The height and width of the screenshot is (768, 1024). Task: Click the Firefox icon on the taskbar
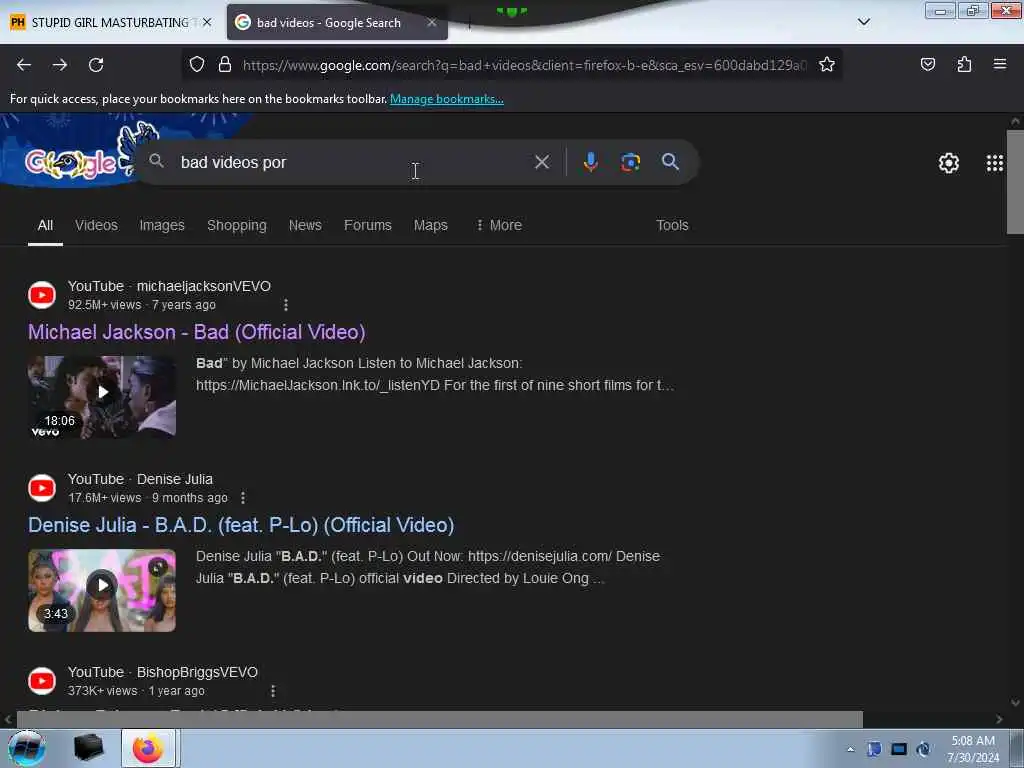click(x=148, y=748)
